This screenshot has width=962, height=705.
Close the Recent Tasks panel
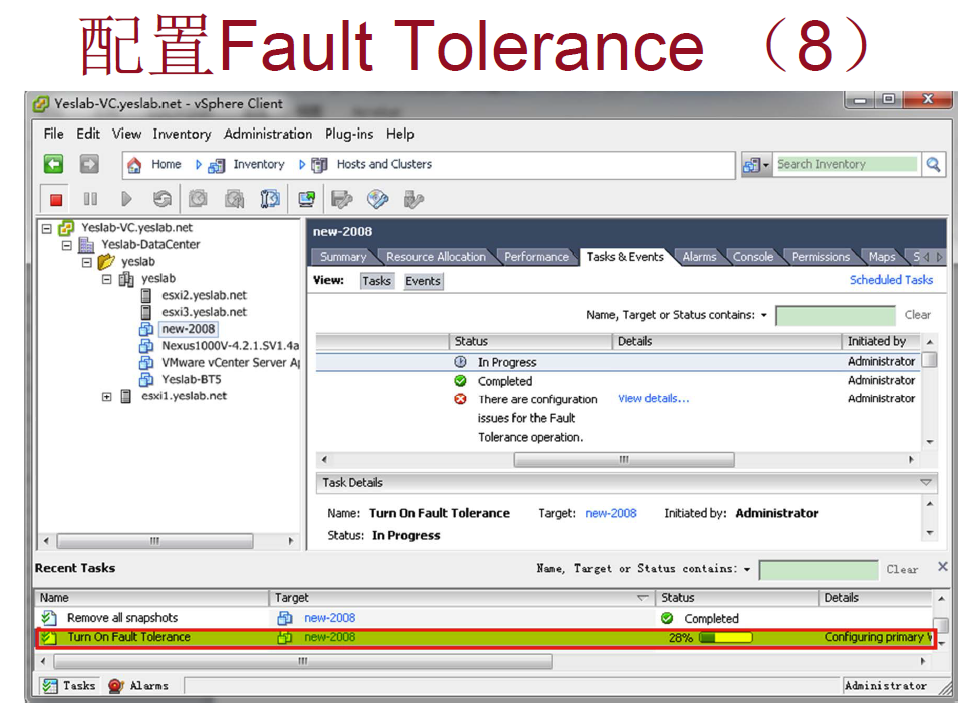(943, 566)
